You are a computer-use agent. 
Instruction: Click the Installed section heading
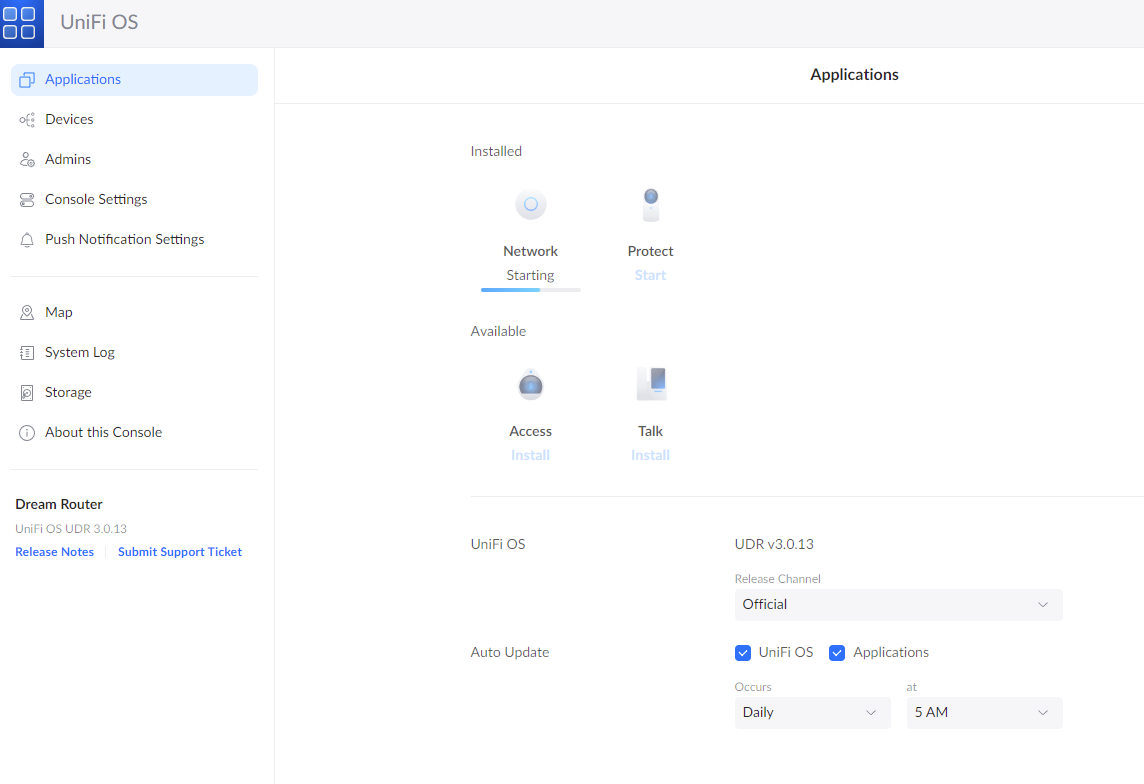pyautogui.click(x=496, y=152)
